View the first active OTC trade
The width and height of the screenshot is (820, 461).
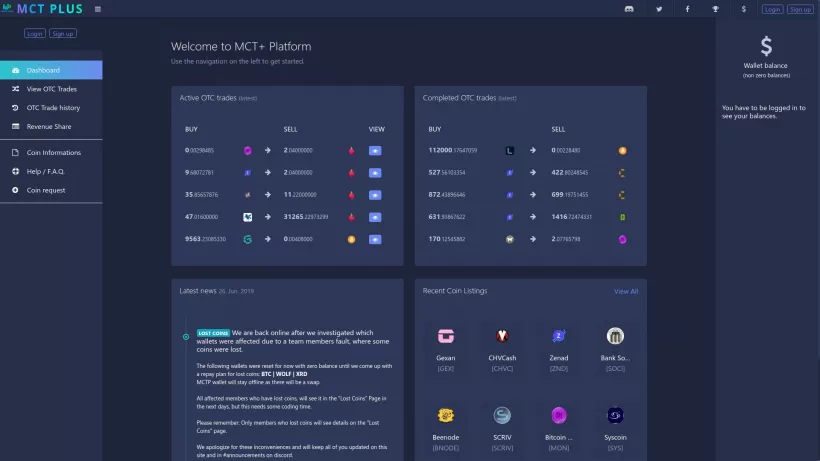coord(376,151)
